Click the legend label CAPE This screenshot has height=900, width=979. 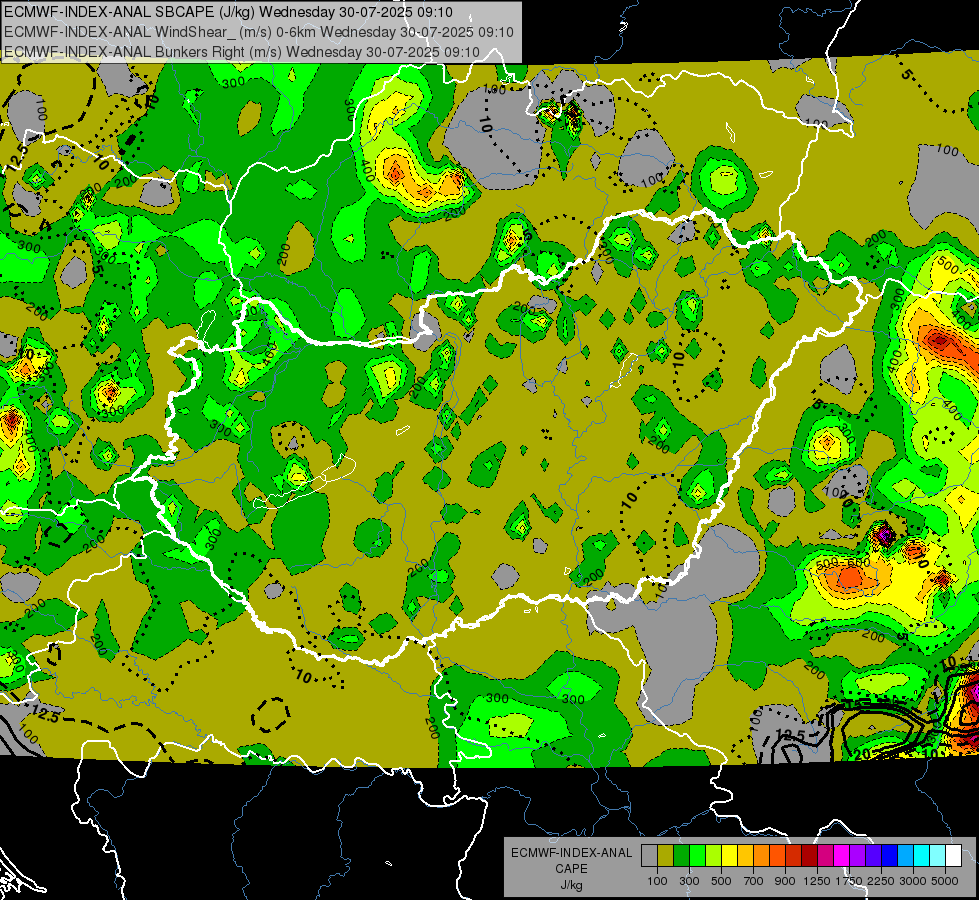[571, 869]
